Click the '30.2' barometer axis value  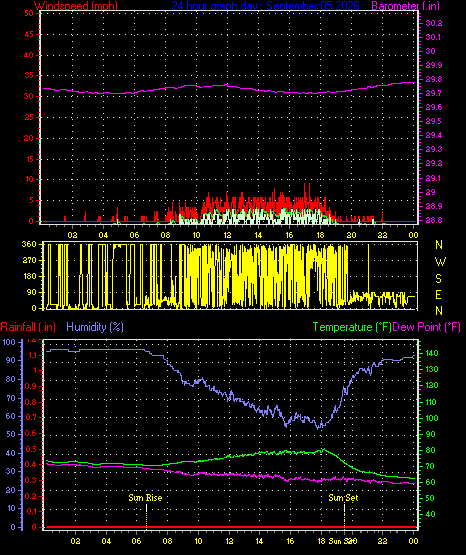point(434,23)
